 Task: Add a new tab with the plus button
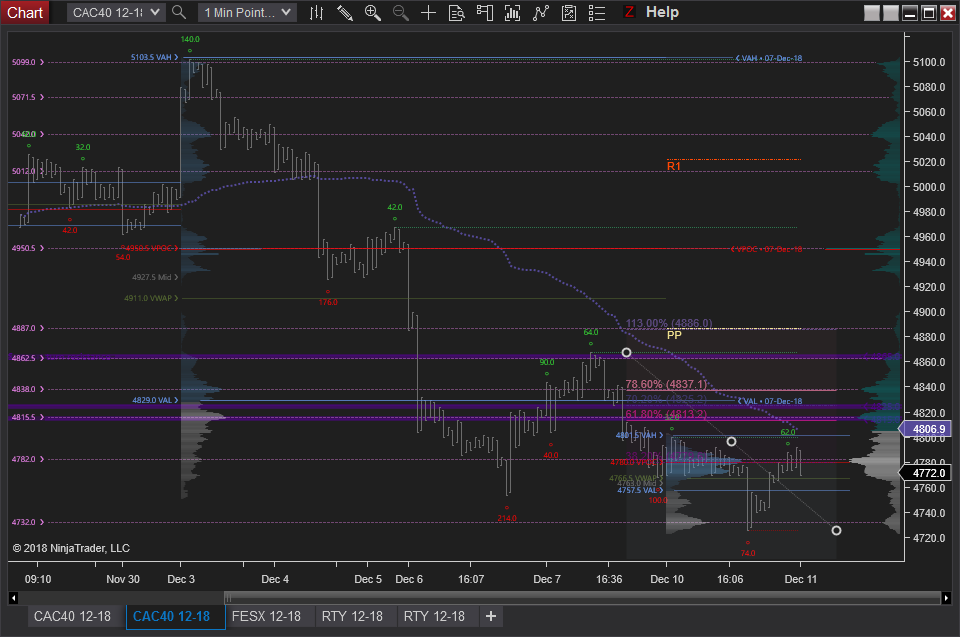click(491, 616)
